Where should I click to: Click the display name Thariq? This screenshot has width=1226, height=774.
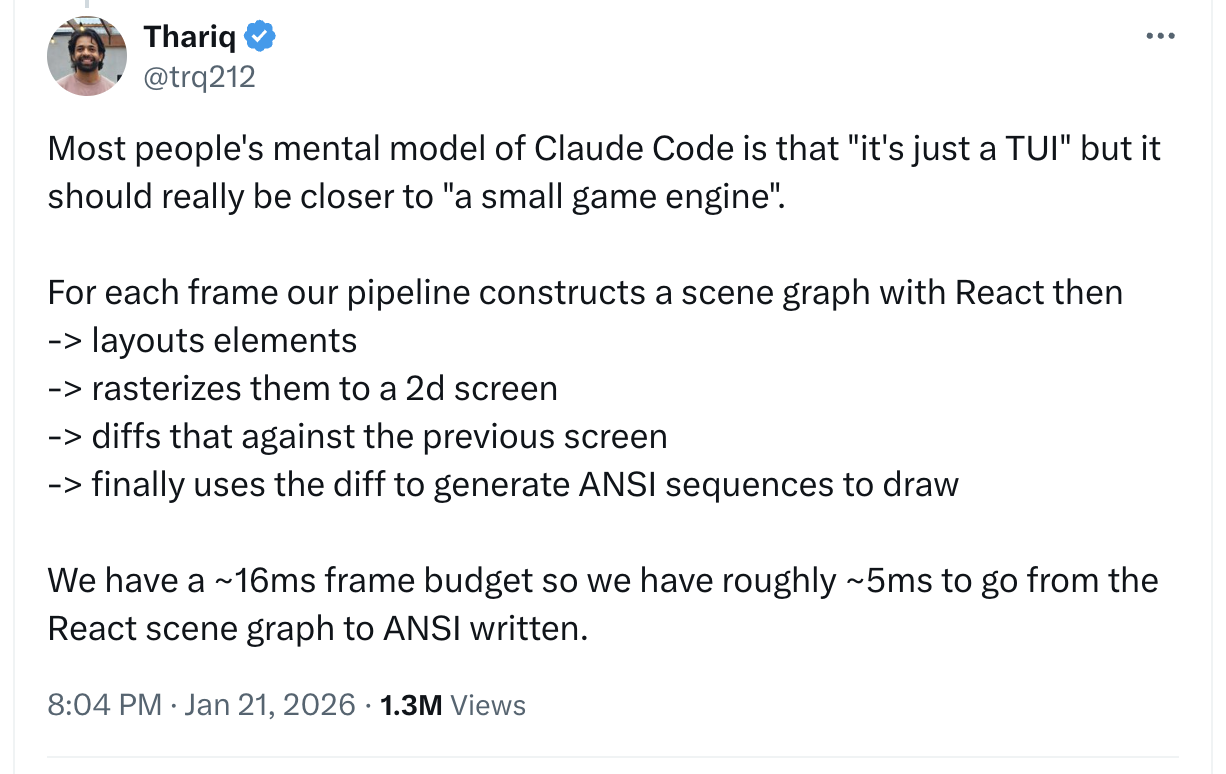(190, 37)
